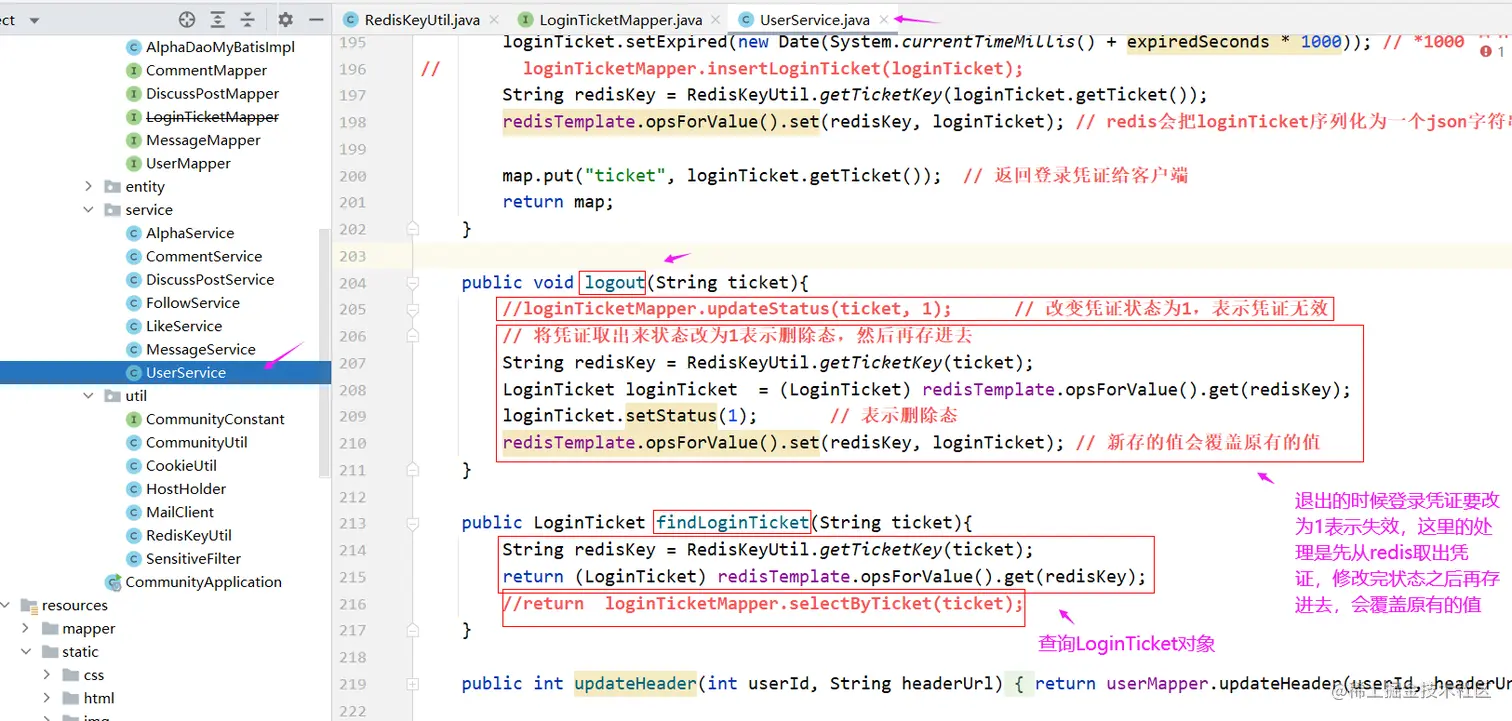Collapse the util package
Viewport: 1512px width, 721px height.
88,396
